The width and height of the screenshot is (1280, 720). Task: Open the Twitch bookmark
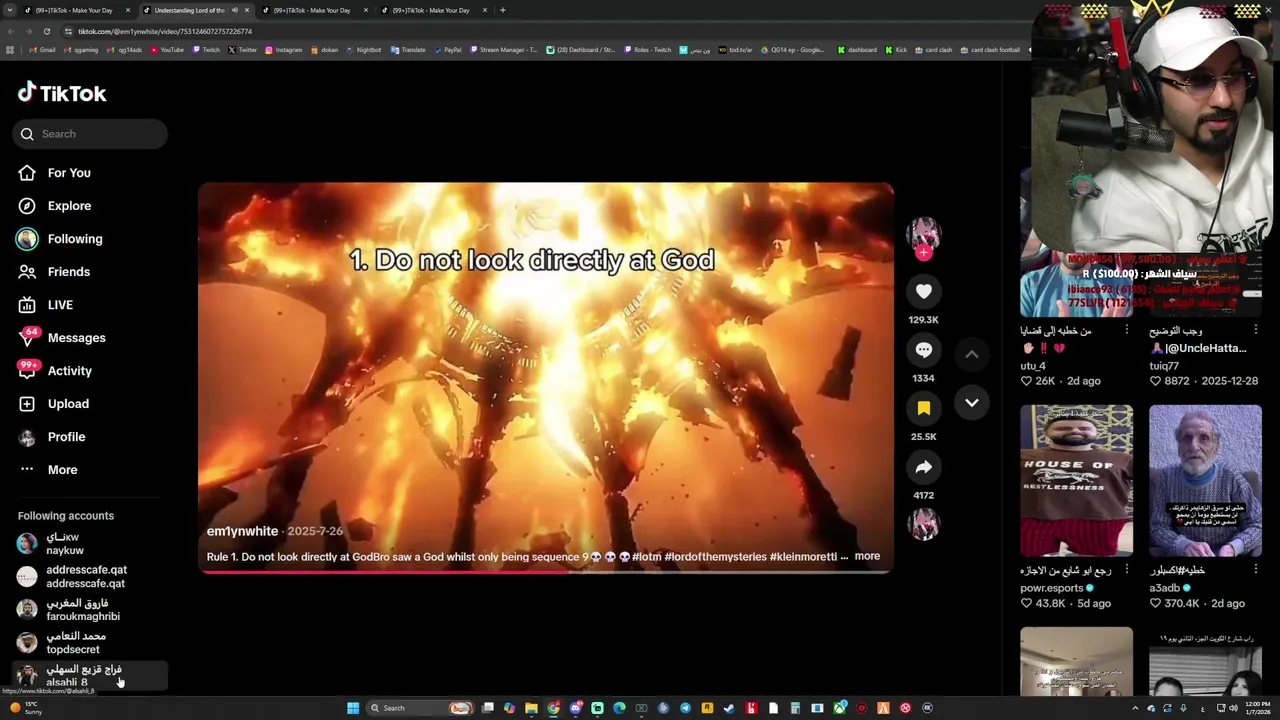point(206,50)
